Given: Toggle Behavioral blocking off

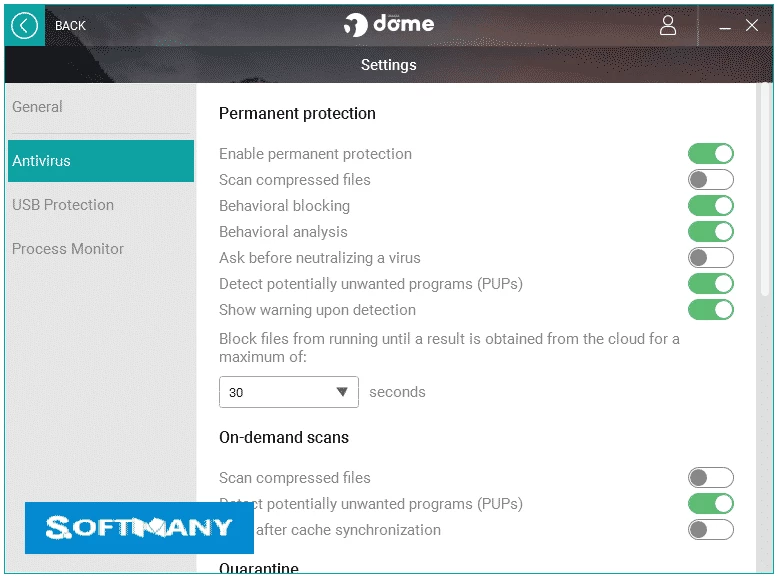Looking at the screenshot, I should [710, 206].
